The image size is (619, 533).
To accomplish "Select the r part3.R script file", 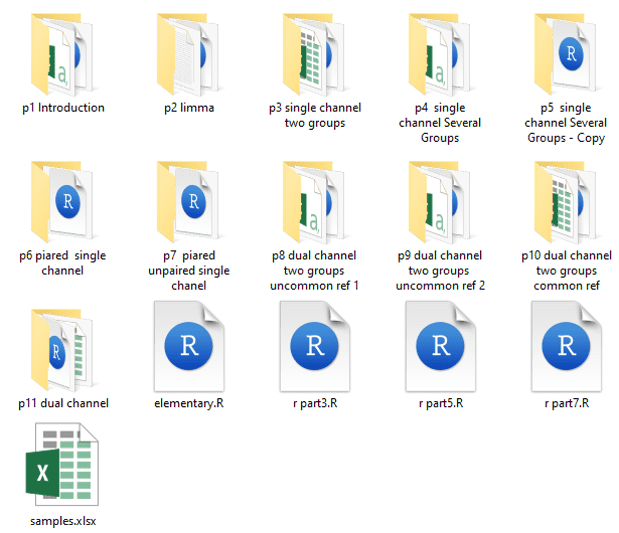I will (x=314, y=345).
